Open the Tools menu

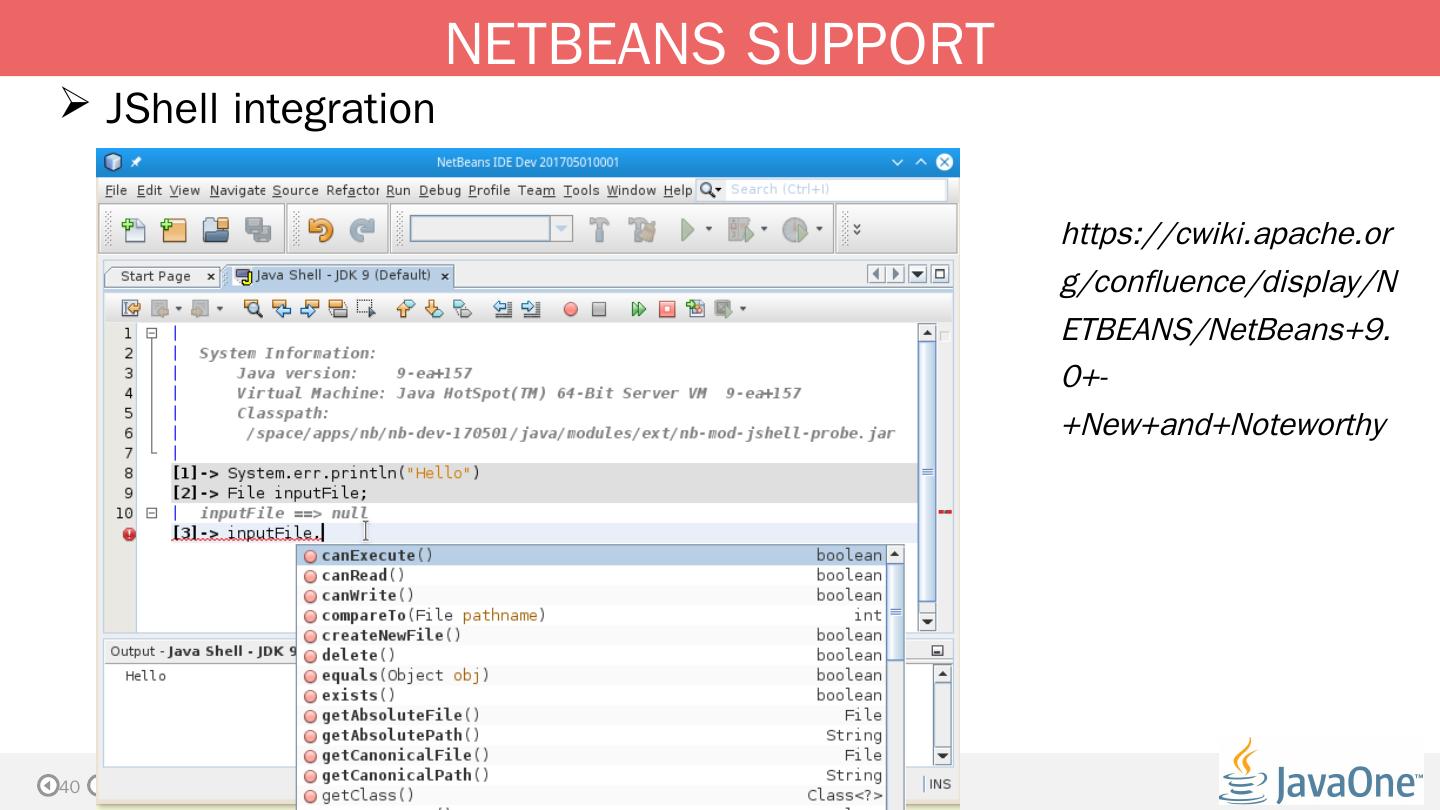(581, 190)
